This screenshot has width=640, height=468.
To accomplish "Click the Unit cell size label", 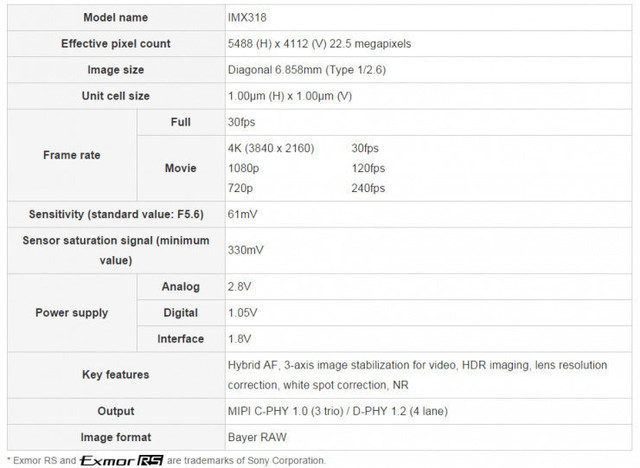I will coord(115,96).
